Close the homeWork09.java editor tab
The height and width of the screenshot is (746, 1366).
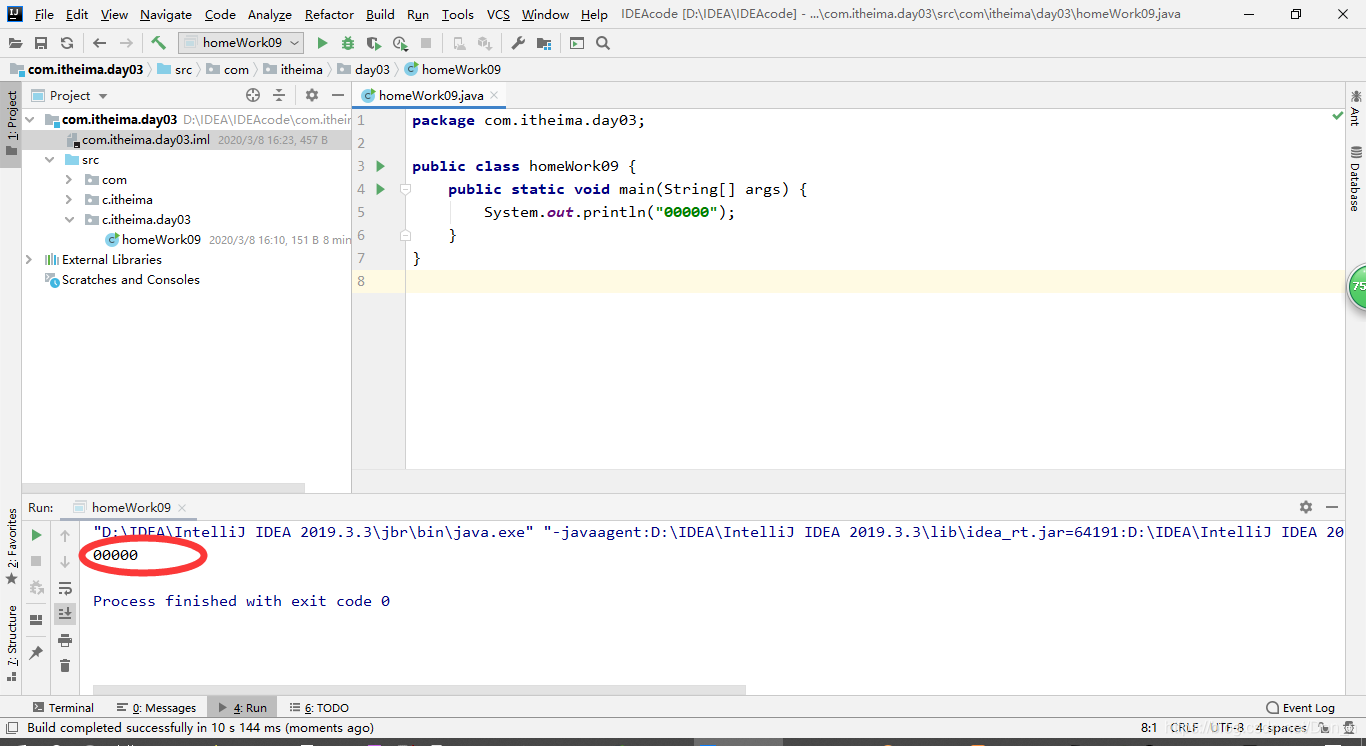click(495, 96)
